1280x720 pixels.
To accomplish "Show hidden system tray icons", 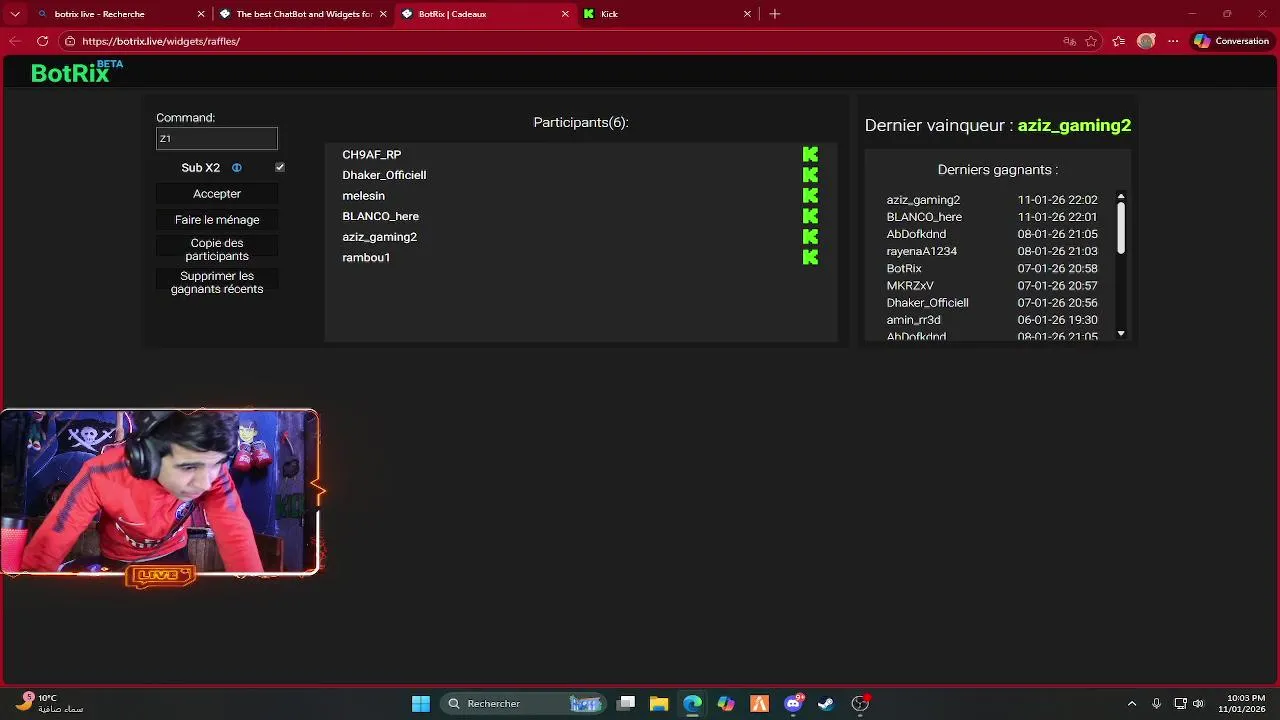I will (1132, 704).
